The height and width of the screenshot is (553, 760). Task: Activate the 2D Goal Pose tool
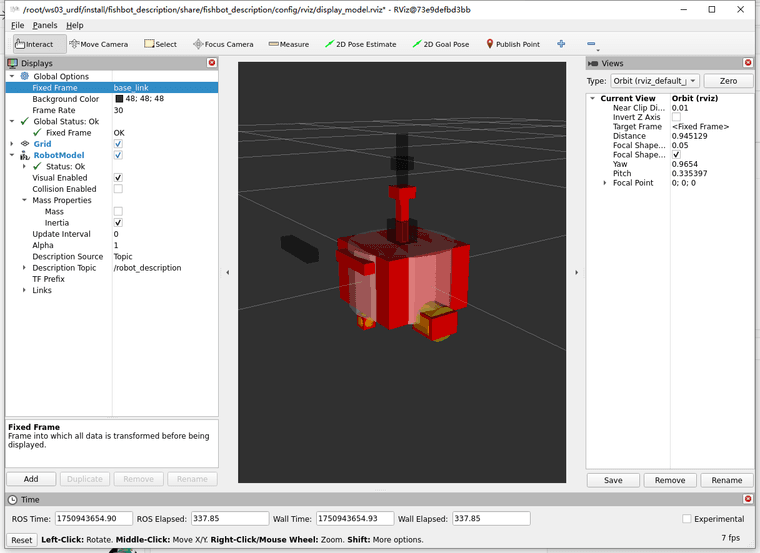pos(441,44)
